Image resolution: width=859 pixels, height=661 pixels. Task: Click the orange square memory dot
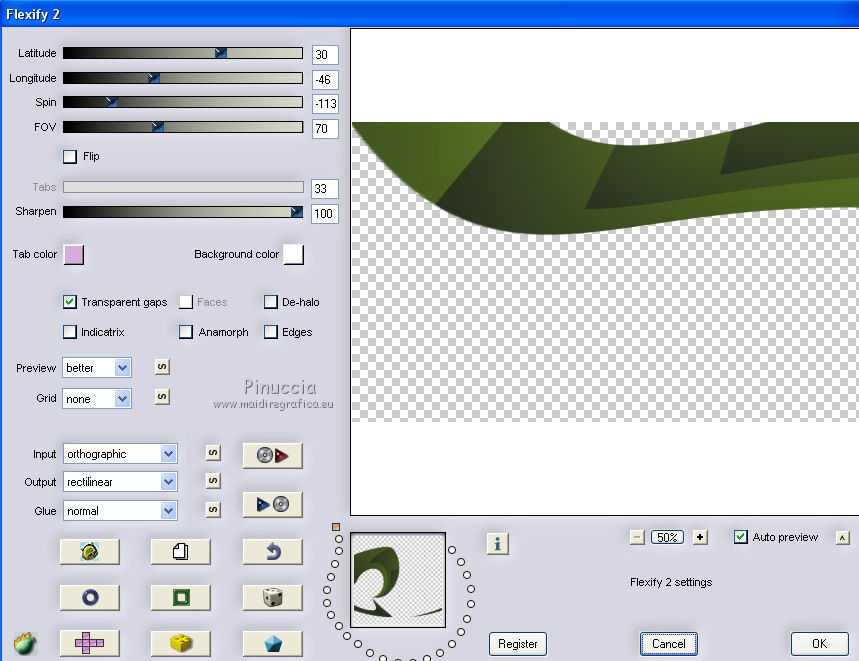(336, 527)
